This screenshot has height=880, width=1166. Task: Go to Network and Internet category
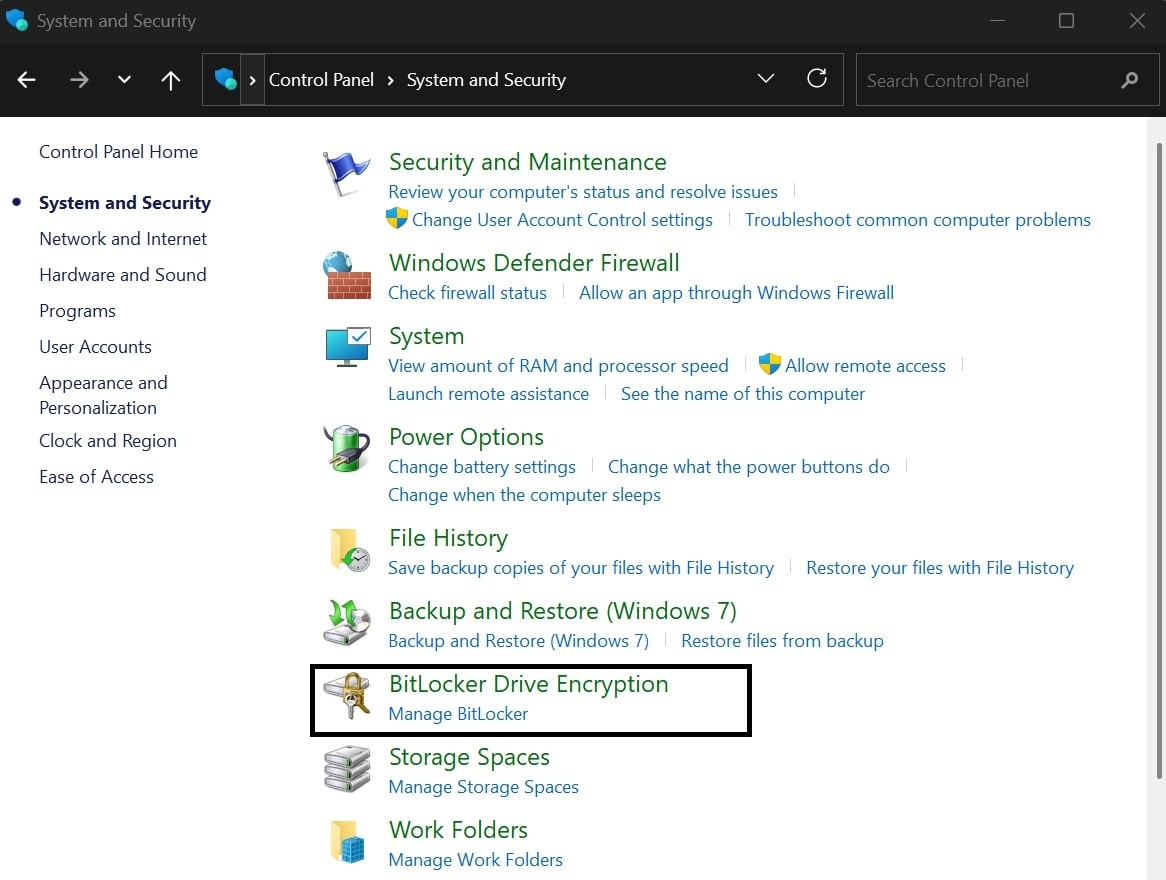pos(123,239)
